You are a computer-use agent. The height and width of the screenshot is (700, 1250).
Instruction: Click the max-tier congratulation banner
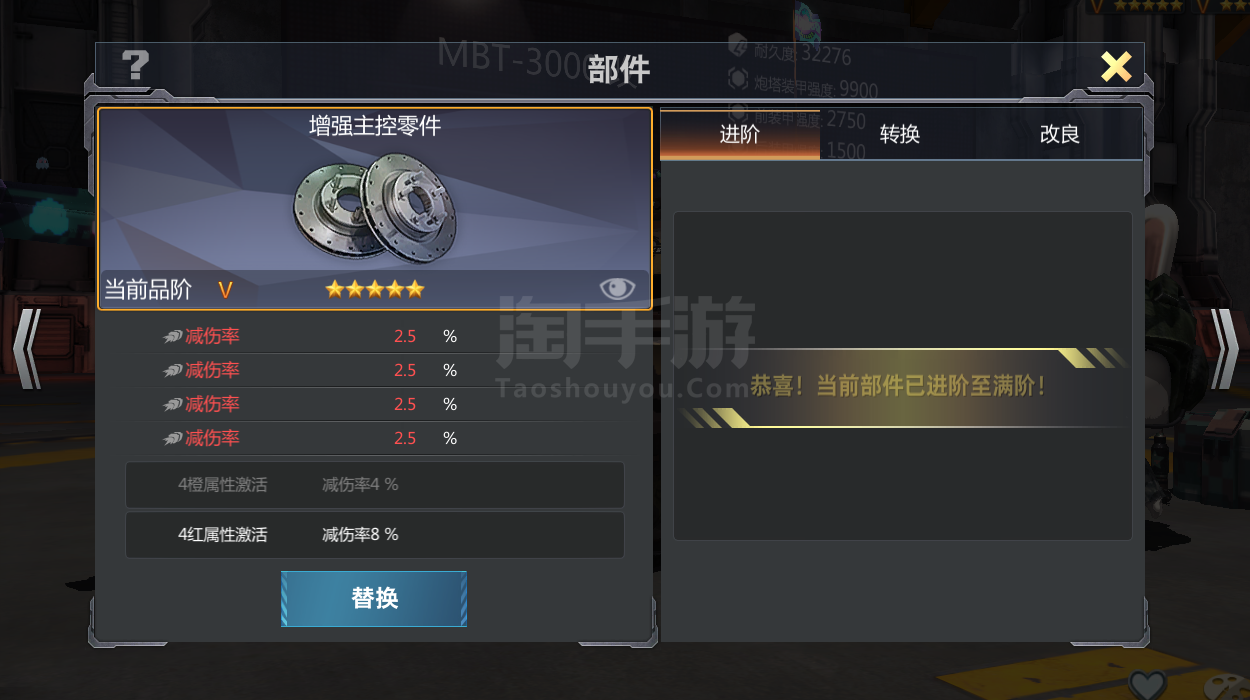coord(903,387)
